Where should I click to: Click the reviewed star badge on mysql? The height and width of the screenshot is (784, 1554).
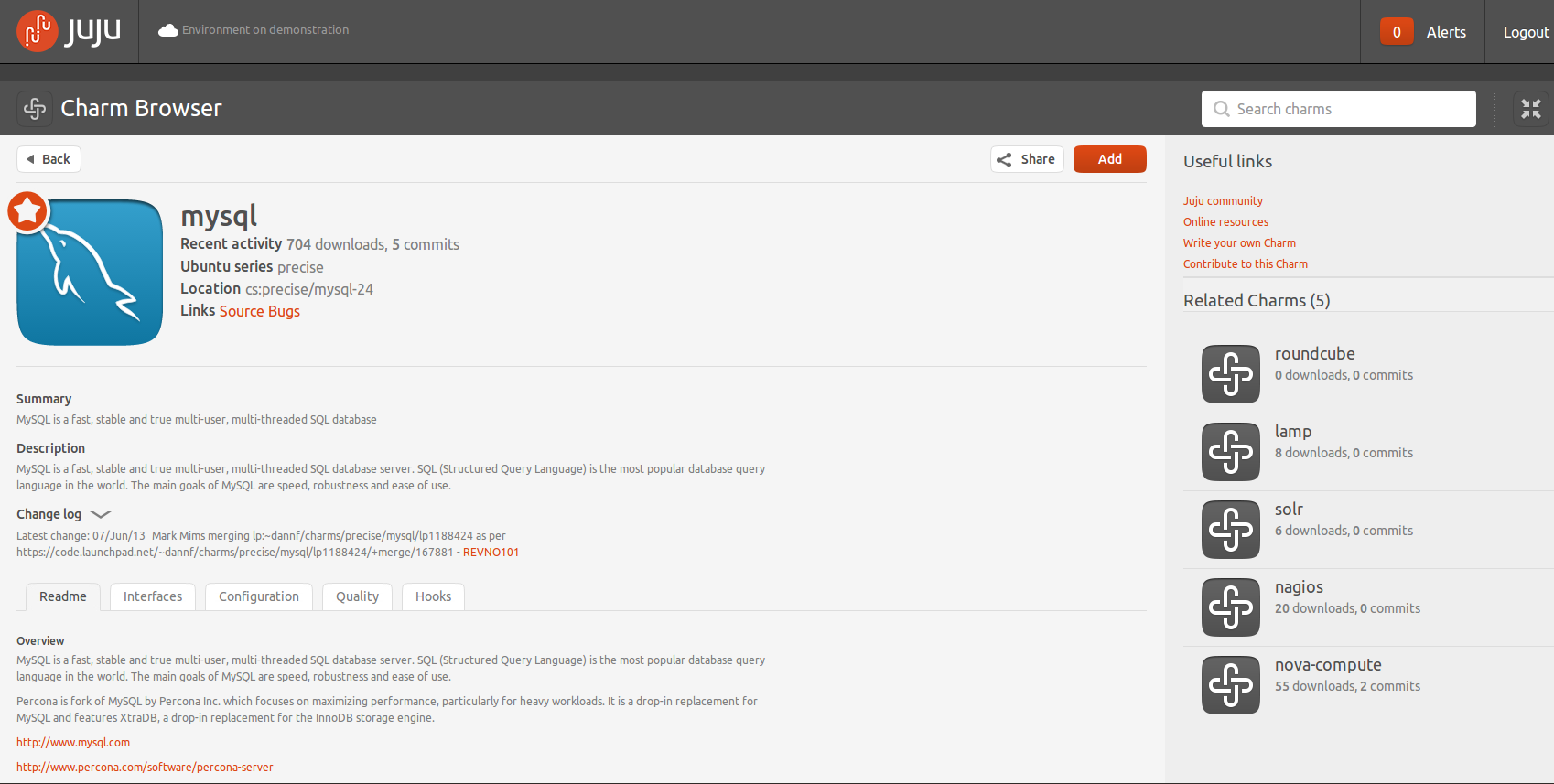click(x=27, y=211)
